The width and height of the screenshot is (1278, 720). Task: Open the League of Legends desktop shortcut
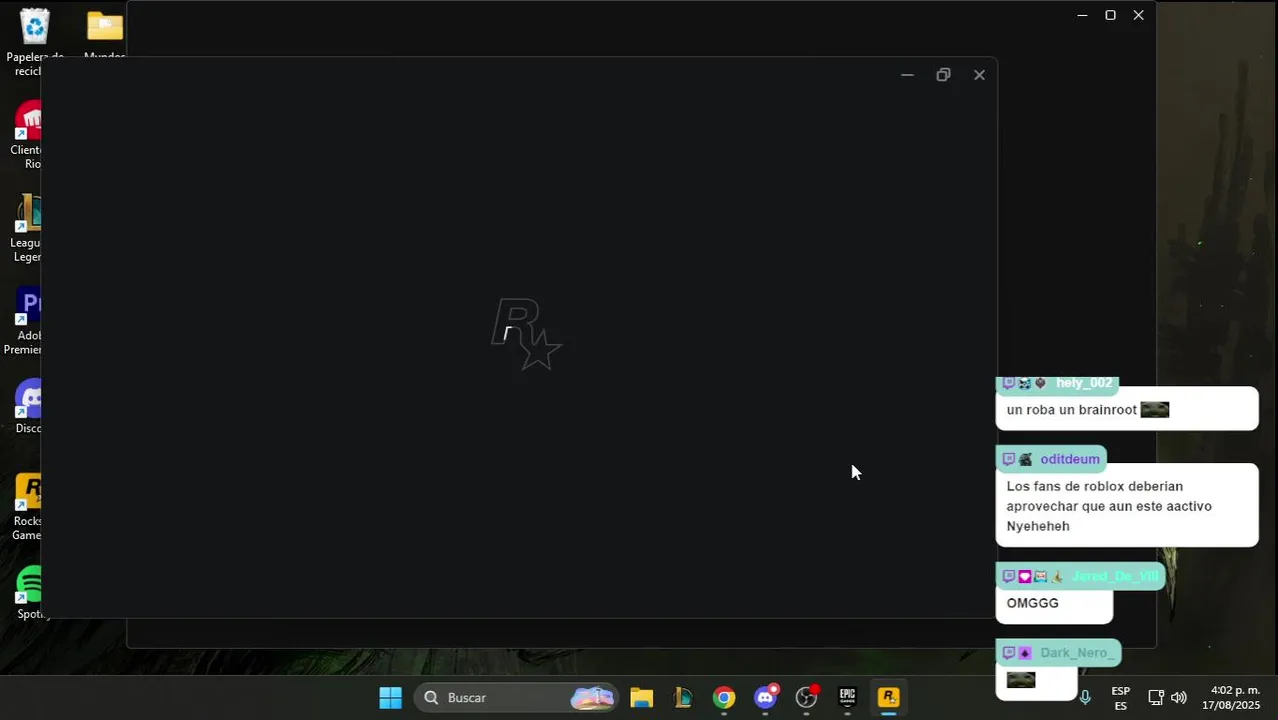point(28,228)
